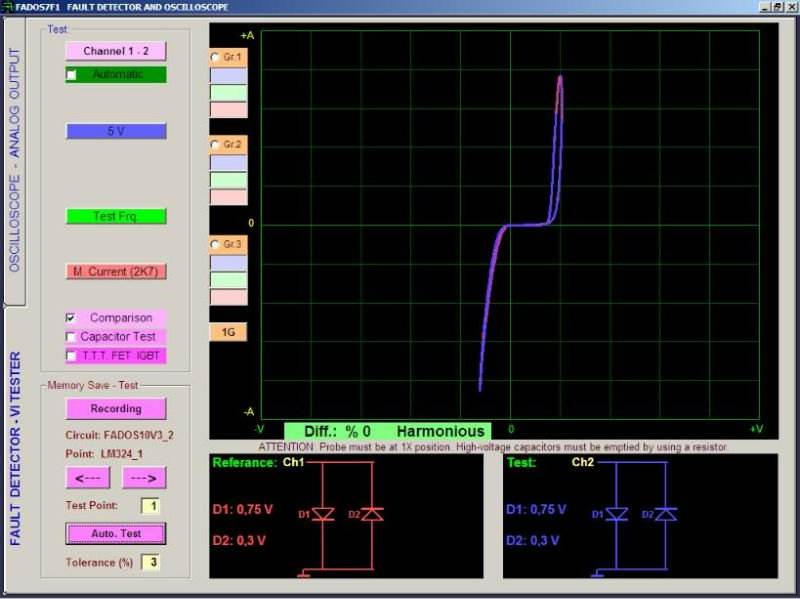Click the 1G graph button
The width and height of the screenshot is (800, 599).
[x=227, y=332]
